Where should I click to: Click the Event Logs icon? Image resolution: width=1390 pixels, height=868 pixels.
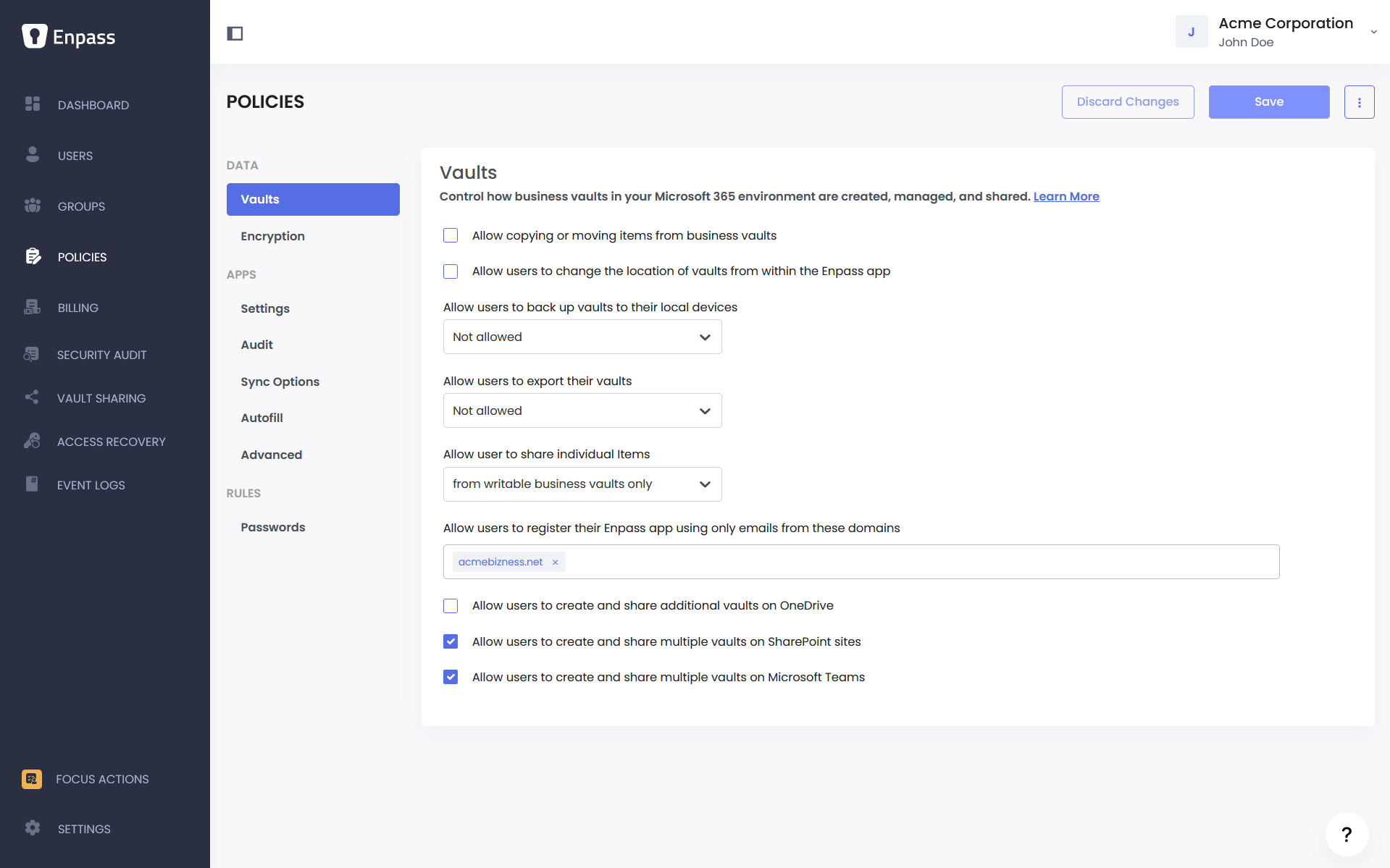coord(32,484)
